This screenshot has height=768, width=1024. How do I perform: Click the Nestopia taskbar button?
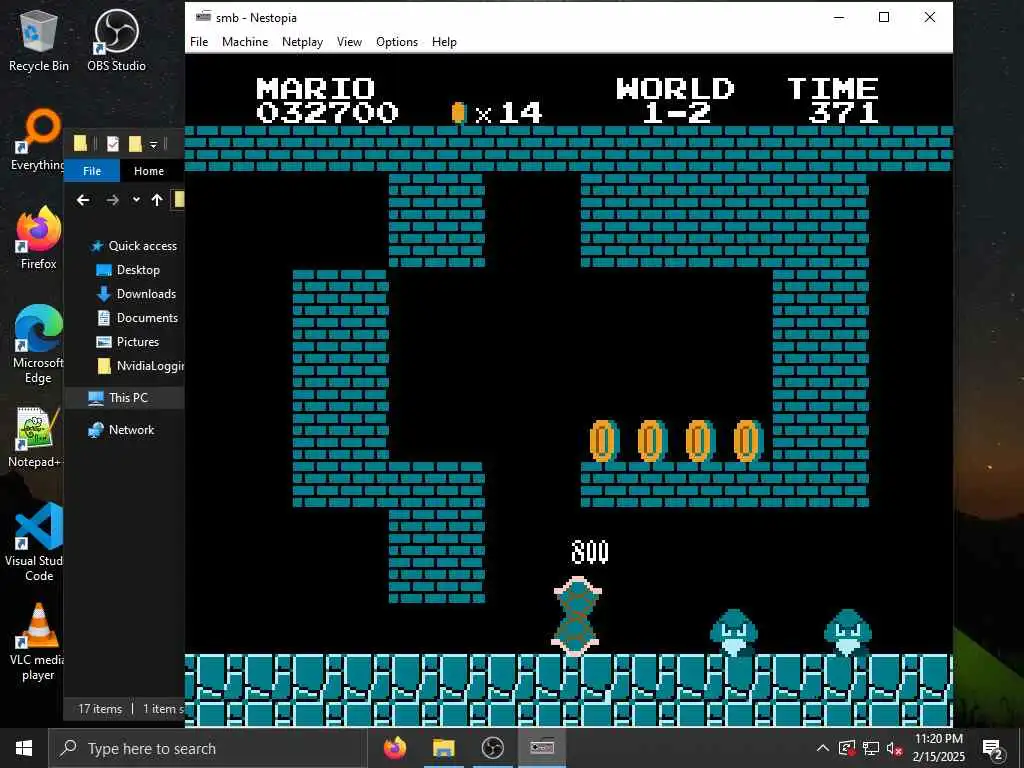click(541, 748)
